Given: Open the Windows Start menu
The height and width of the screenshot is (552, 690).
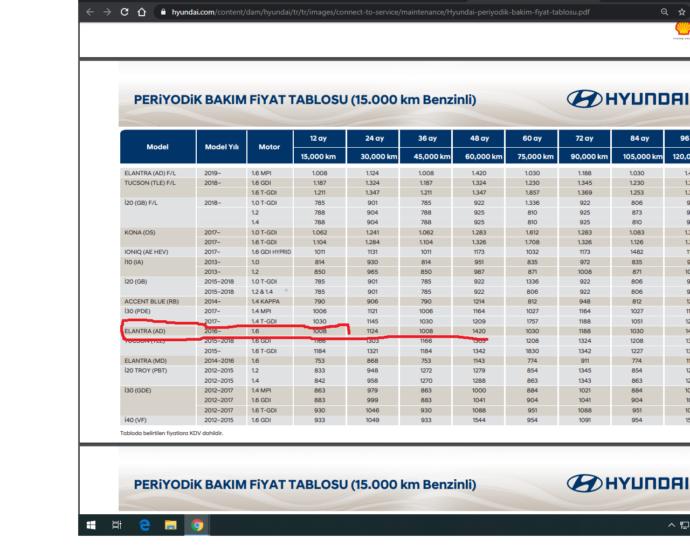Looking at the screenshot, I should click(x=91, y=525).
